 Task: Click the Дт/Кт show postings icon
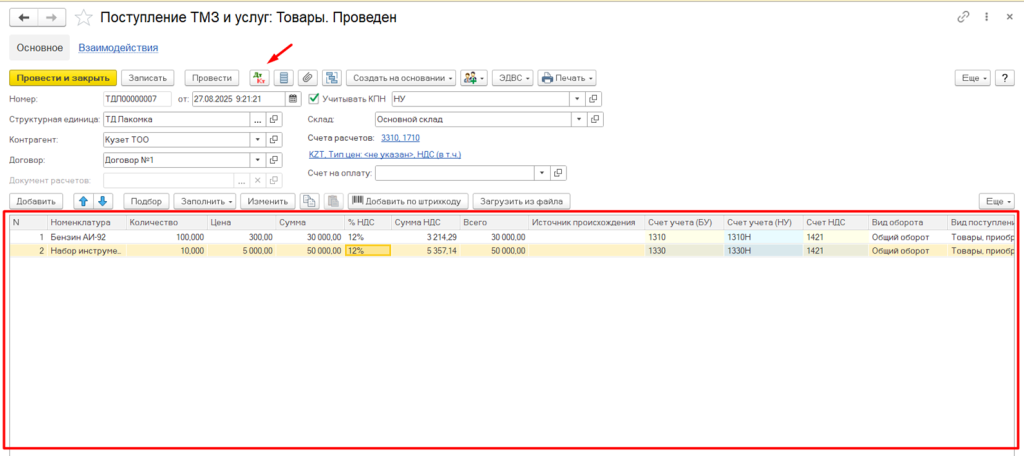(259, 78)
